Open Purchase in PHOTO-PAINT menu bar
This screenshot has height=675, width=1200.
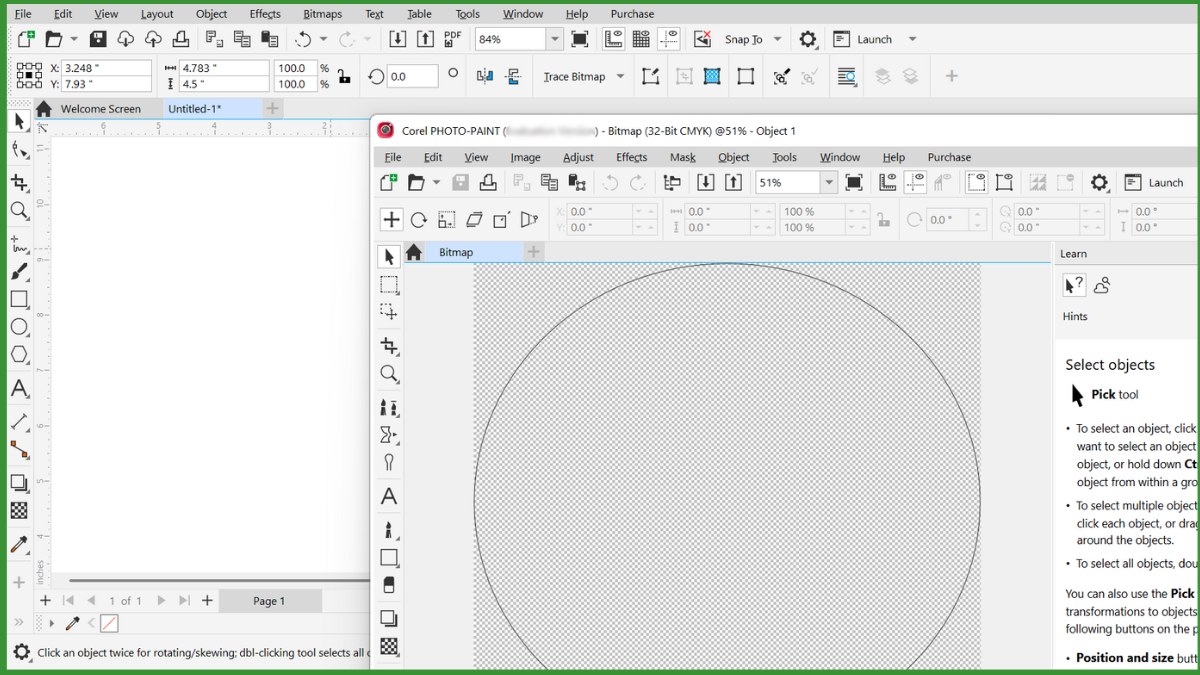coord(949,157)
